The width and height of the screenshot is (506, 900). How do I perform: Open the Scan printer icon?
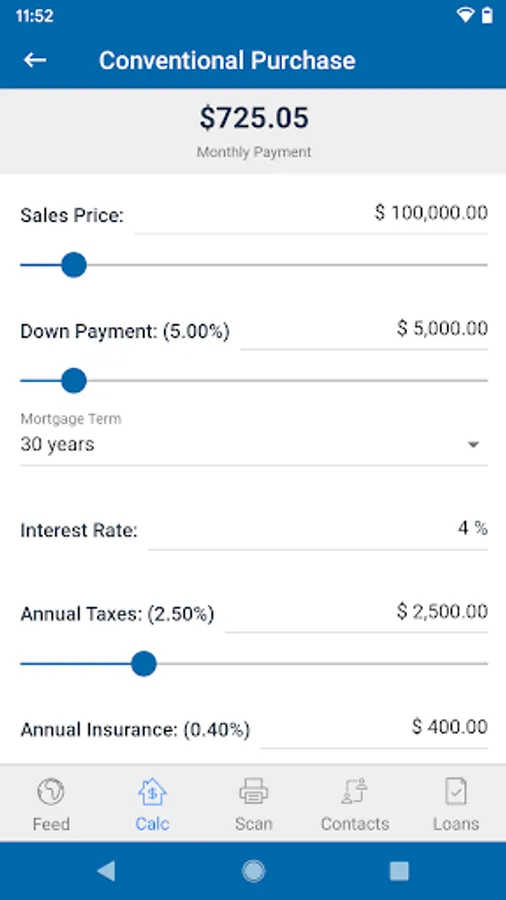click(253, 792)
